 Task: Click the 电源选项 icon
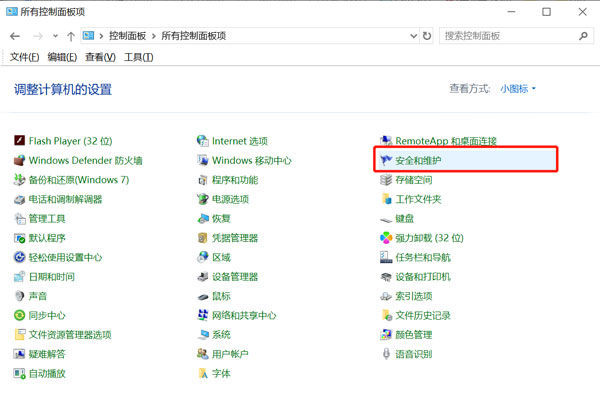[x=202, y=199]
